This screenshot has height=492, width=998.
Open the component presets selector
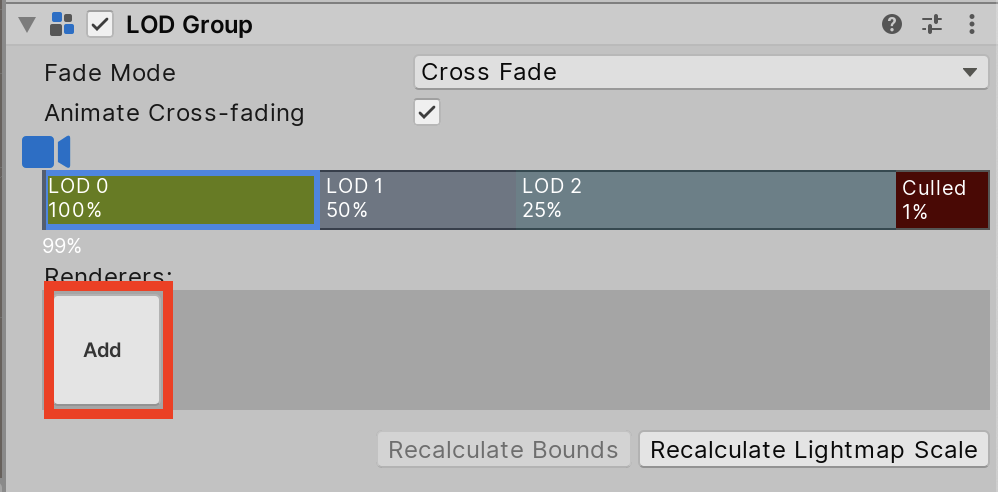click(932, 25)
